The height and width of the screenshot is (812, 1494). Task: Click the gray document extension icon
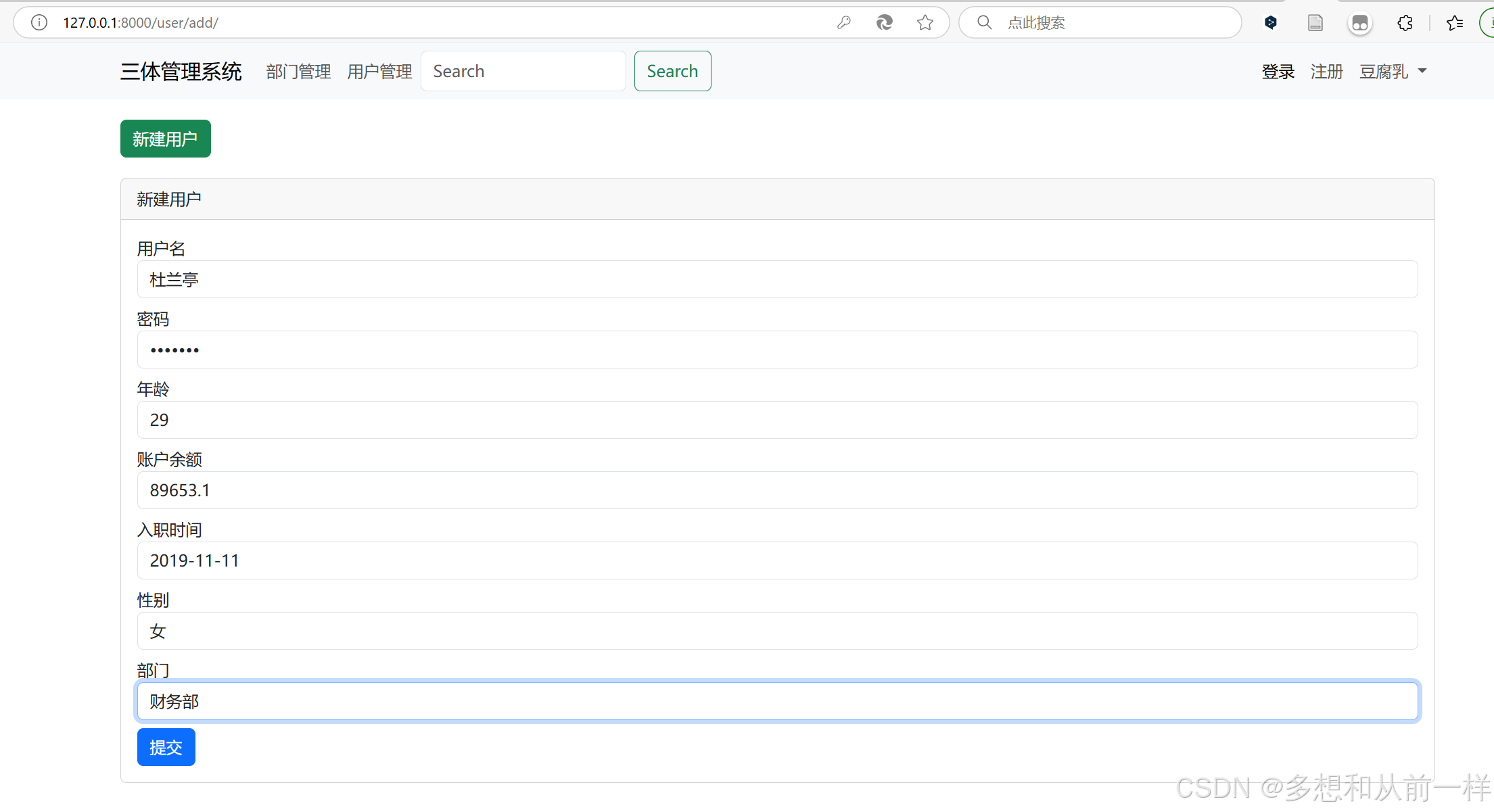pos(1315,22)
